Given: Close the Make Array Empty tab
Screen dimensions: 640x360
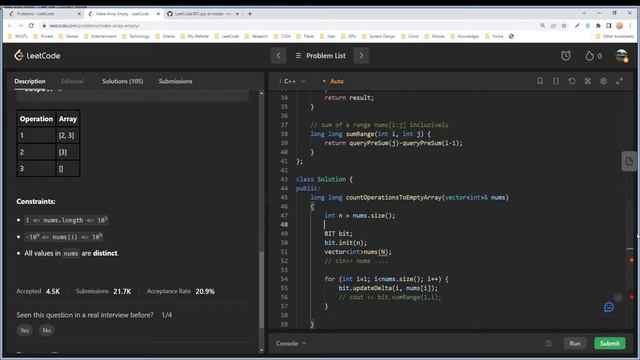Looking at the screenshot, I should click(158, 13).
